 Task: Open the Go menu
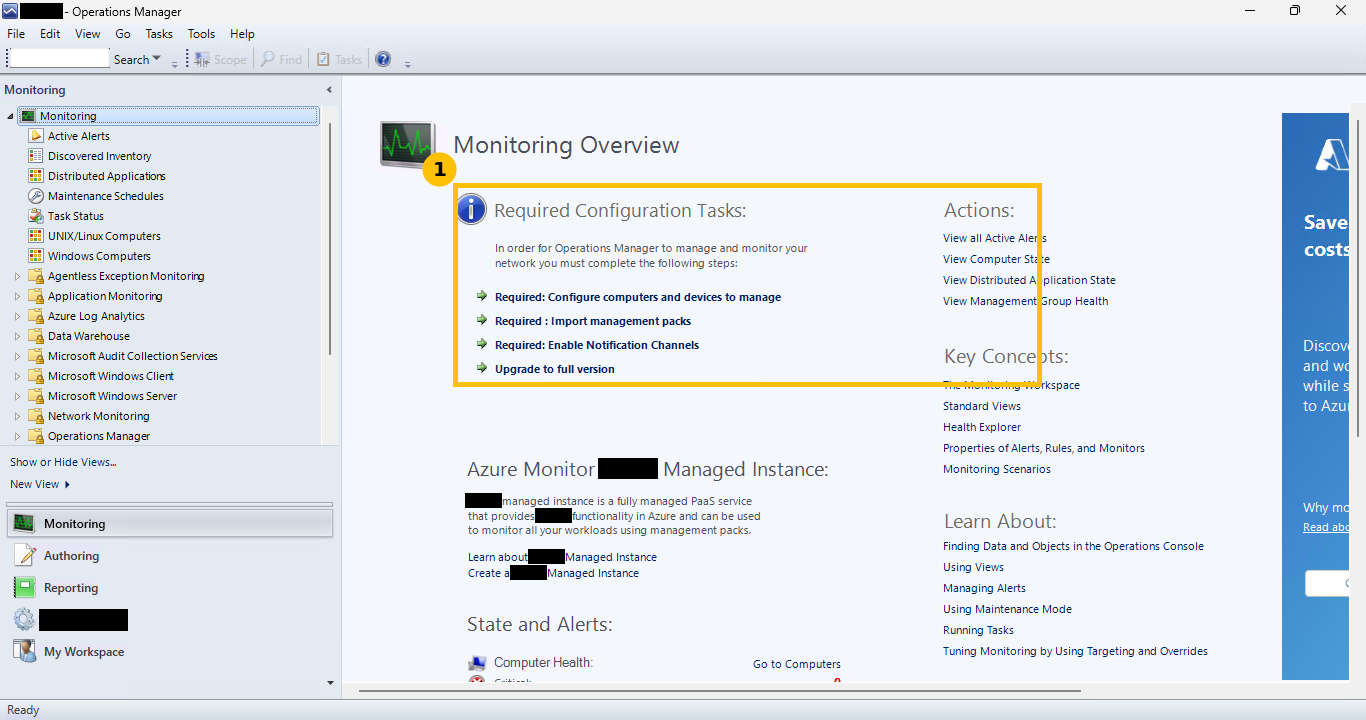(123, 34)
